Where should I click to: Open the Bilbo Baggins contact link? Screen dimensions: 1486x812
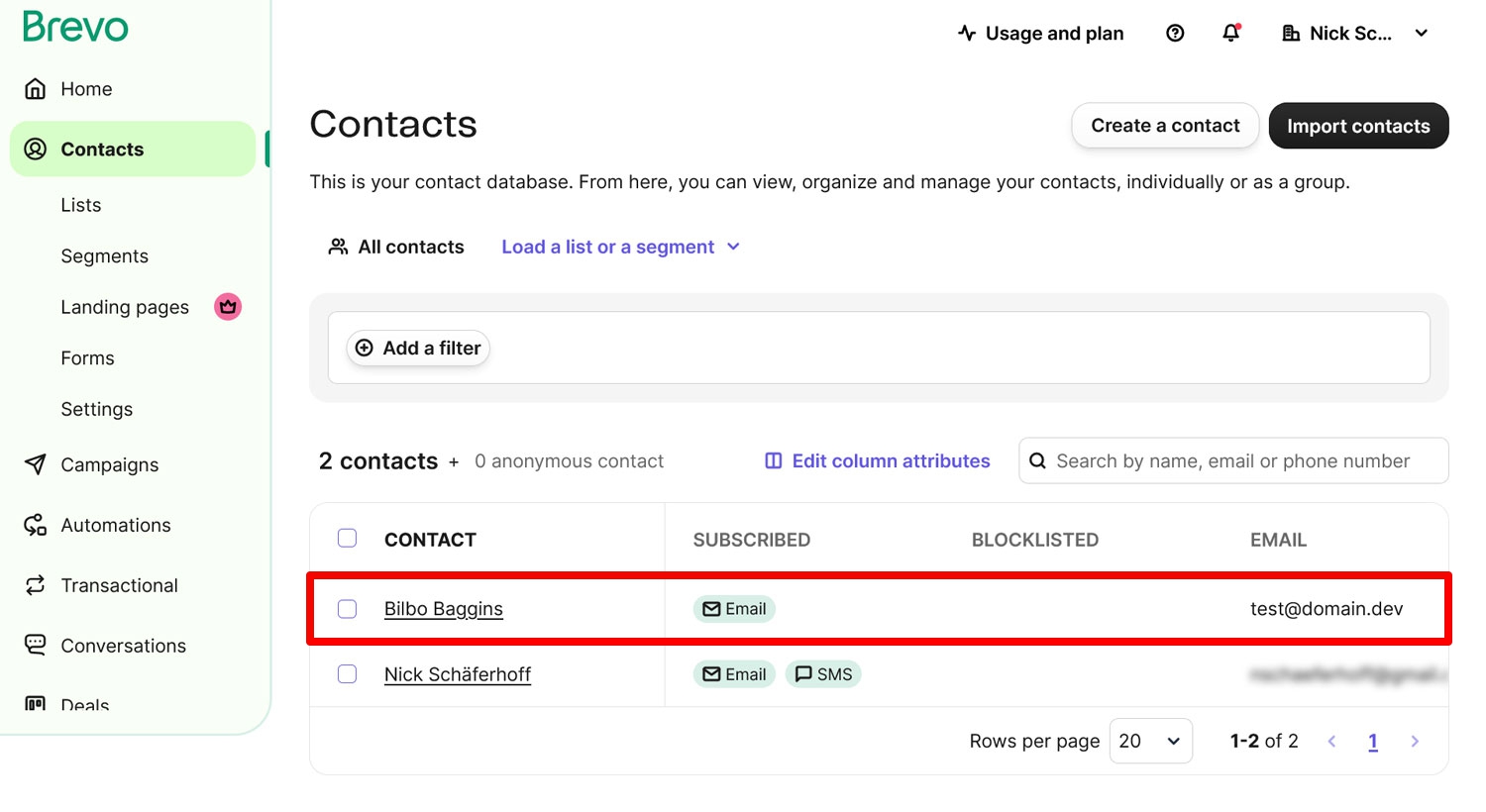pos(444,609)
